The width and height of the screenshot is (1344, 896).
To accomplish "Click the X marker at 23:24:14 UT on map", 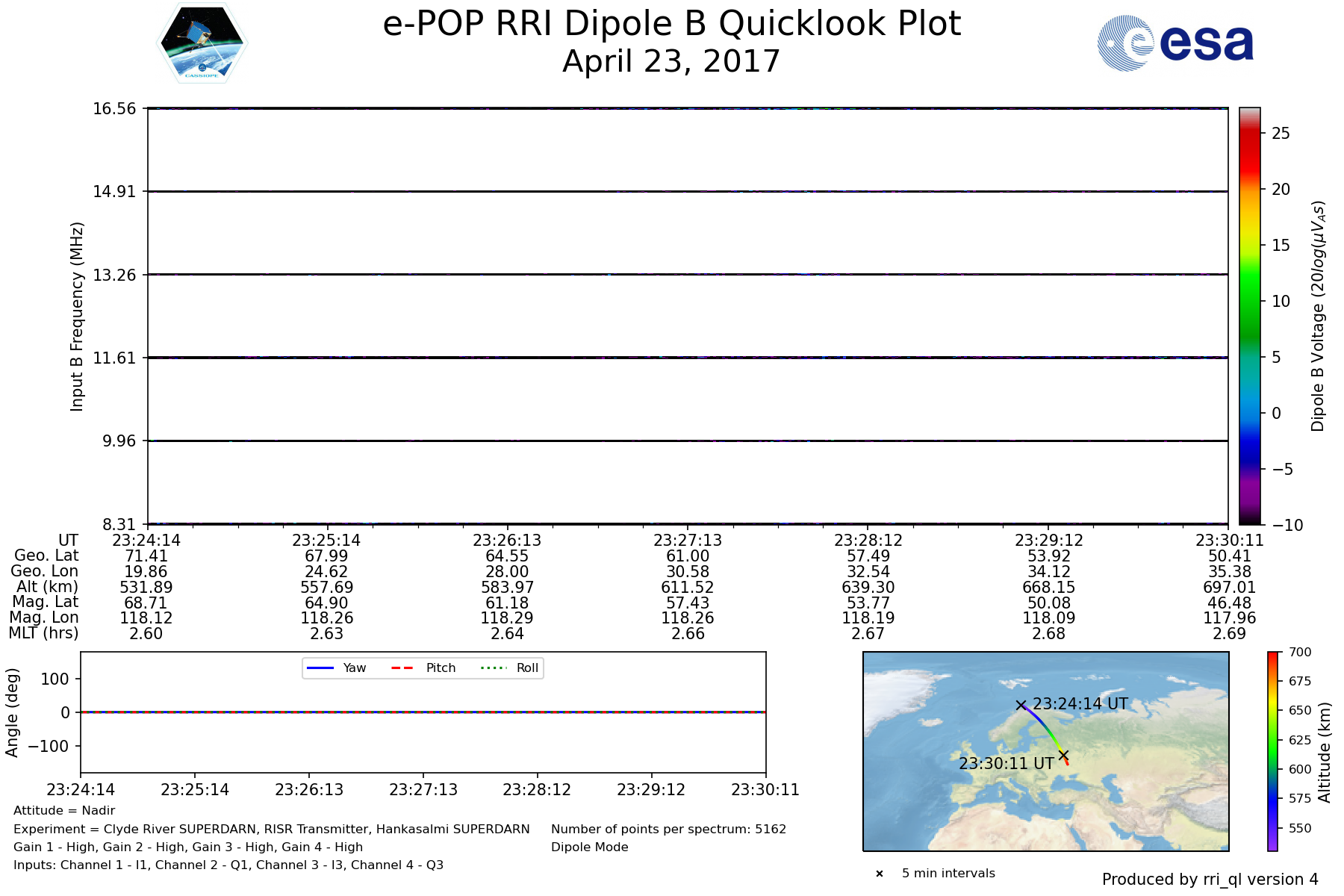I will click(1021, 705).
